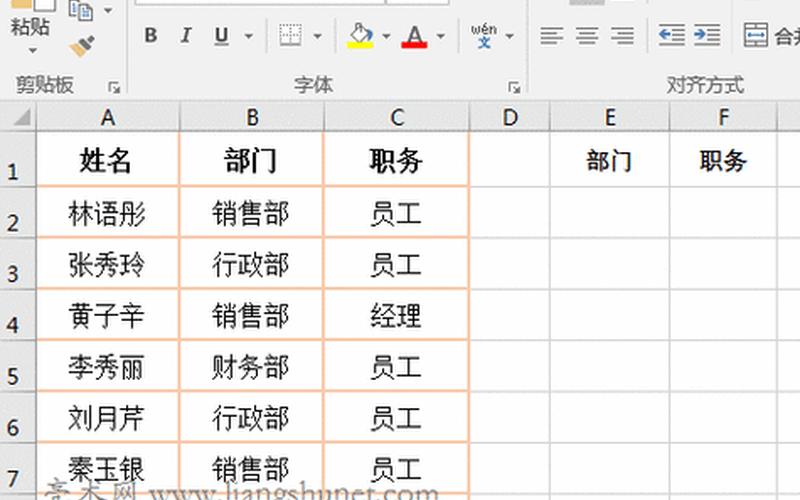Toggle Underline formatting
This screenshot has height=500, width=800.
221,36
